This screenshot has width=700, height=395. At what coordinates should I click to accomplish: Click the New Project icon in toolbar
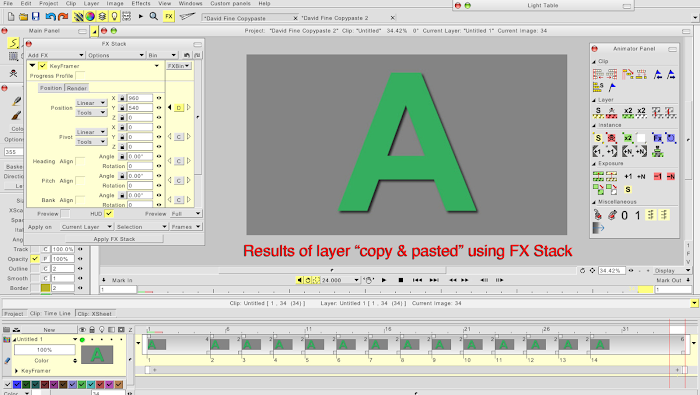point(11,17)
